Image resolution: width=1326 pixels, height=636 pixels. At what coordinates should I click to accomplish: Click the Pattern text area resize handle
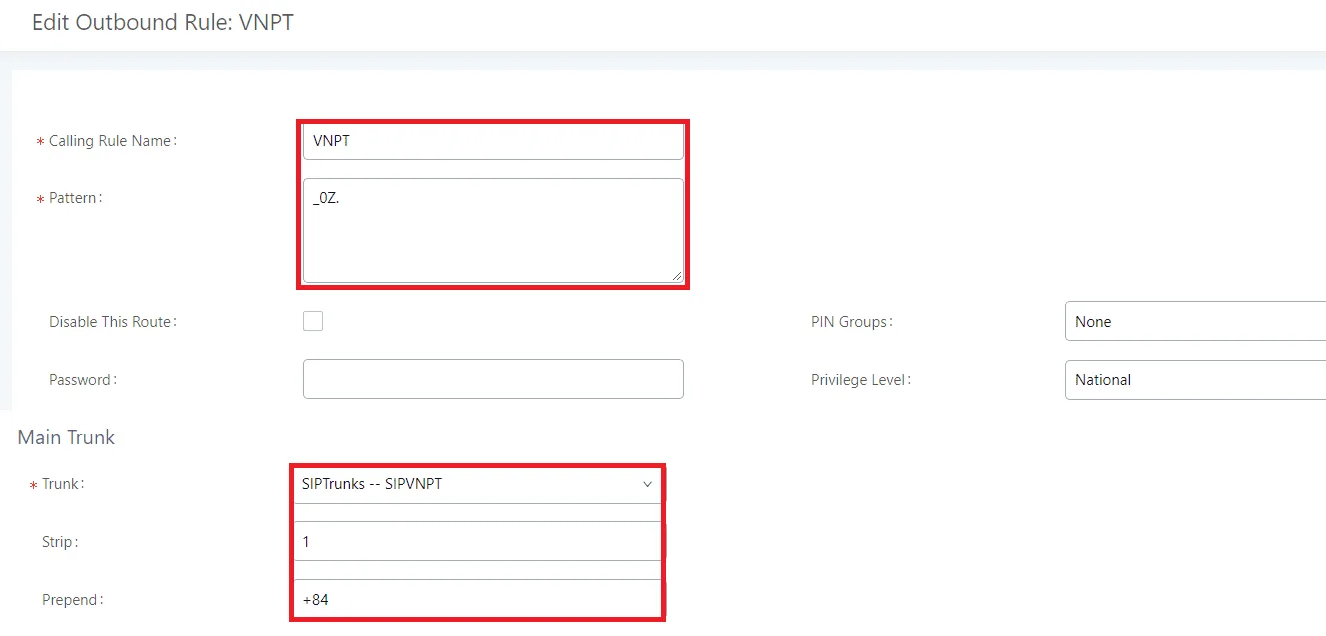coord(676,275)
